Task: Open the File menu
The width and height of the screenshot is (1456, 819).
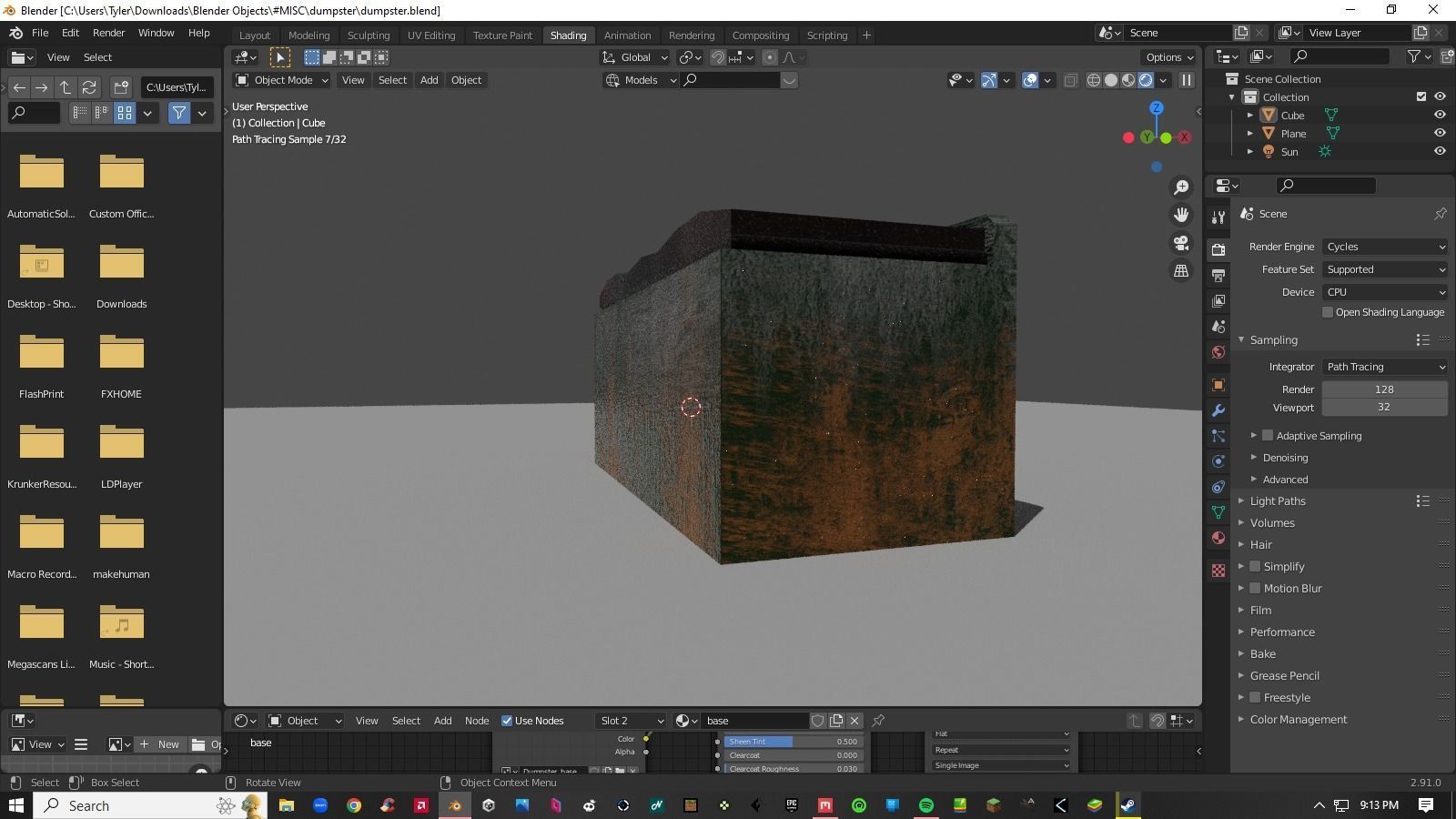Action: [x=40, y=33]
